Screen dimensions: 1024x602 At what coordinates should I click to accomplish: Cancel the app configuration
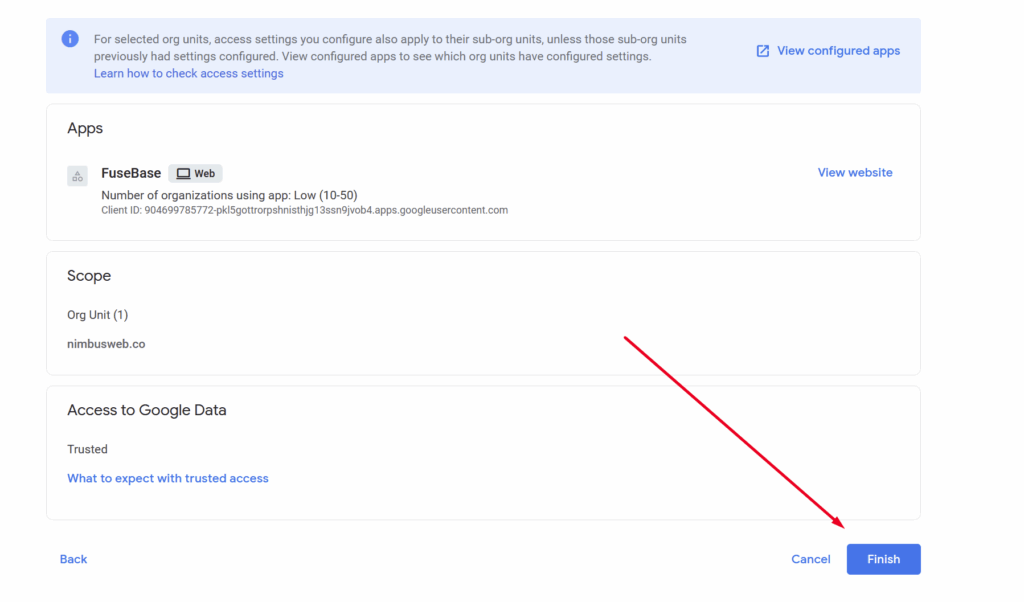pyautogui.click(x=810, y=560)
